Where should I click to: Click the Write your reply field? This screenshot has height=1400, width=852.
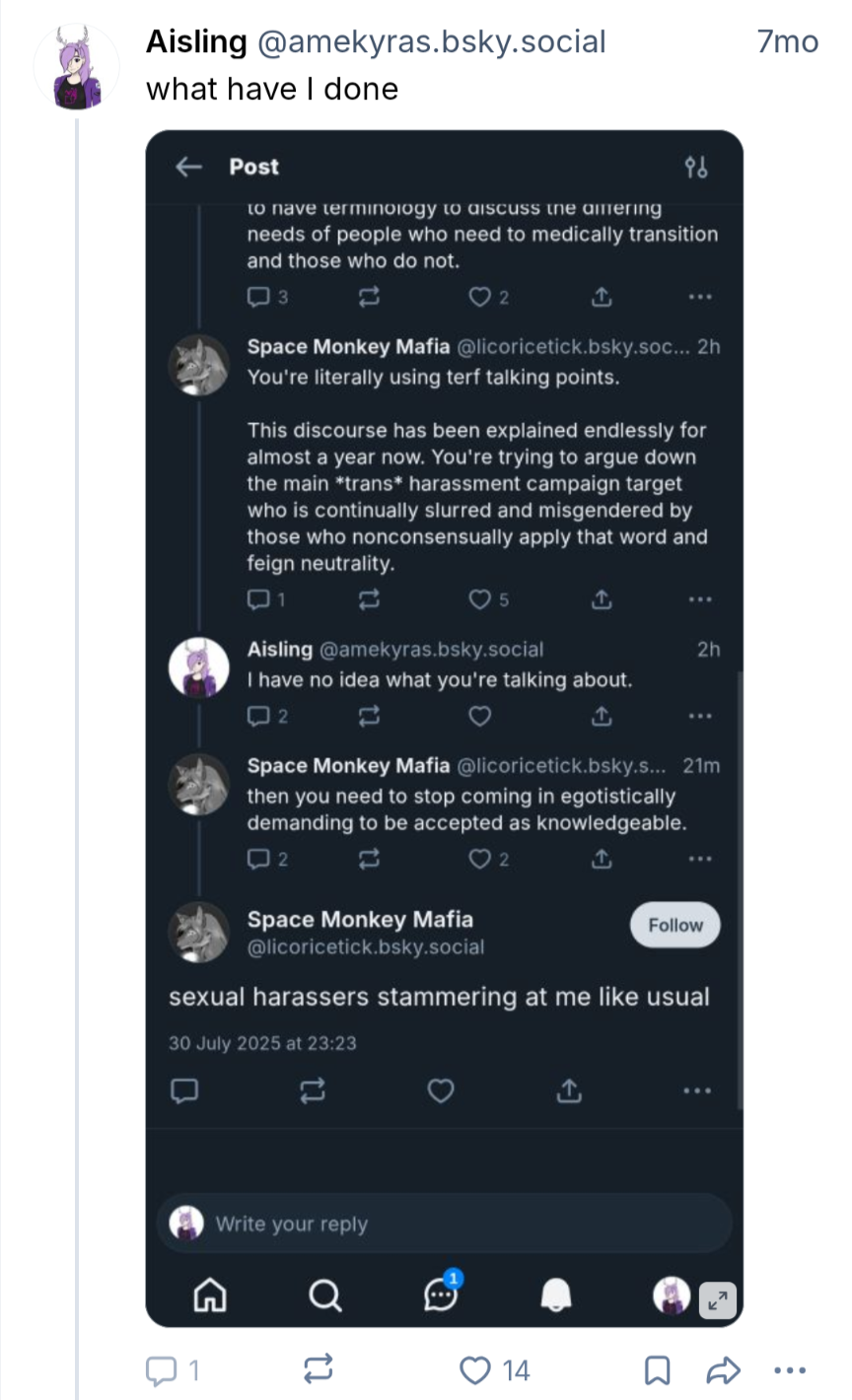(x=444, y=1224)
